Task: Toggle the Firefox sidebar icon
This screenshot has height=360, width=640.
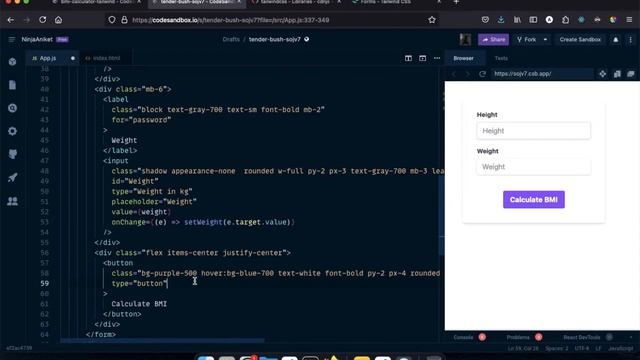Action: 533,20
